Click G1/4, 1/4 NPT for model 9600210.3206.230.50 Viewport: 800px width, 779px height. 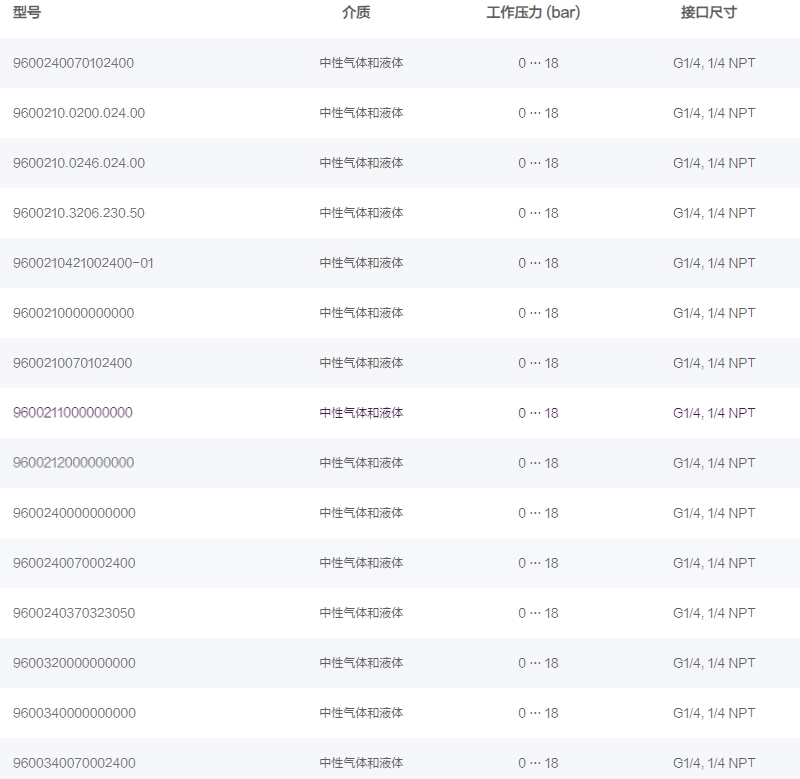(x=714, y=213)
